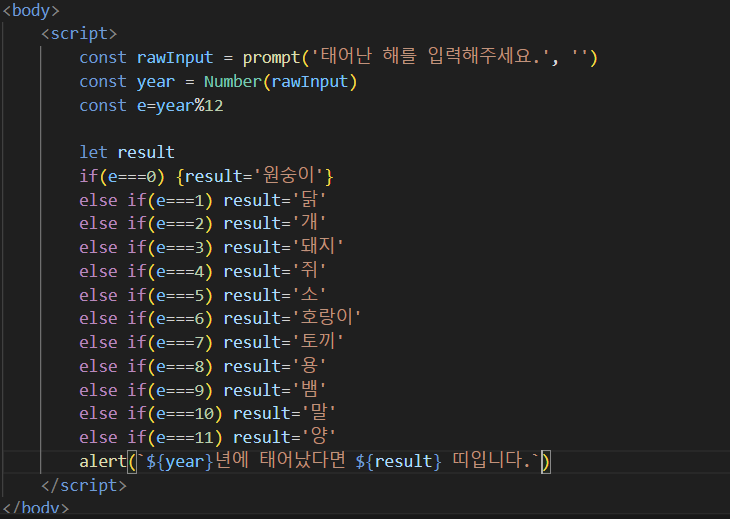Click the let result declaration
This screenshot has width=730, height=519.
127,152
